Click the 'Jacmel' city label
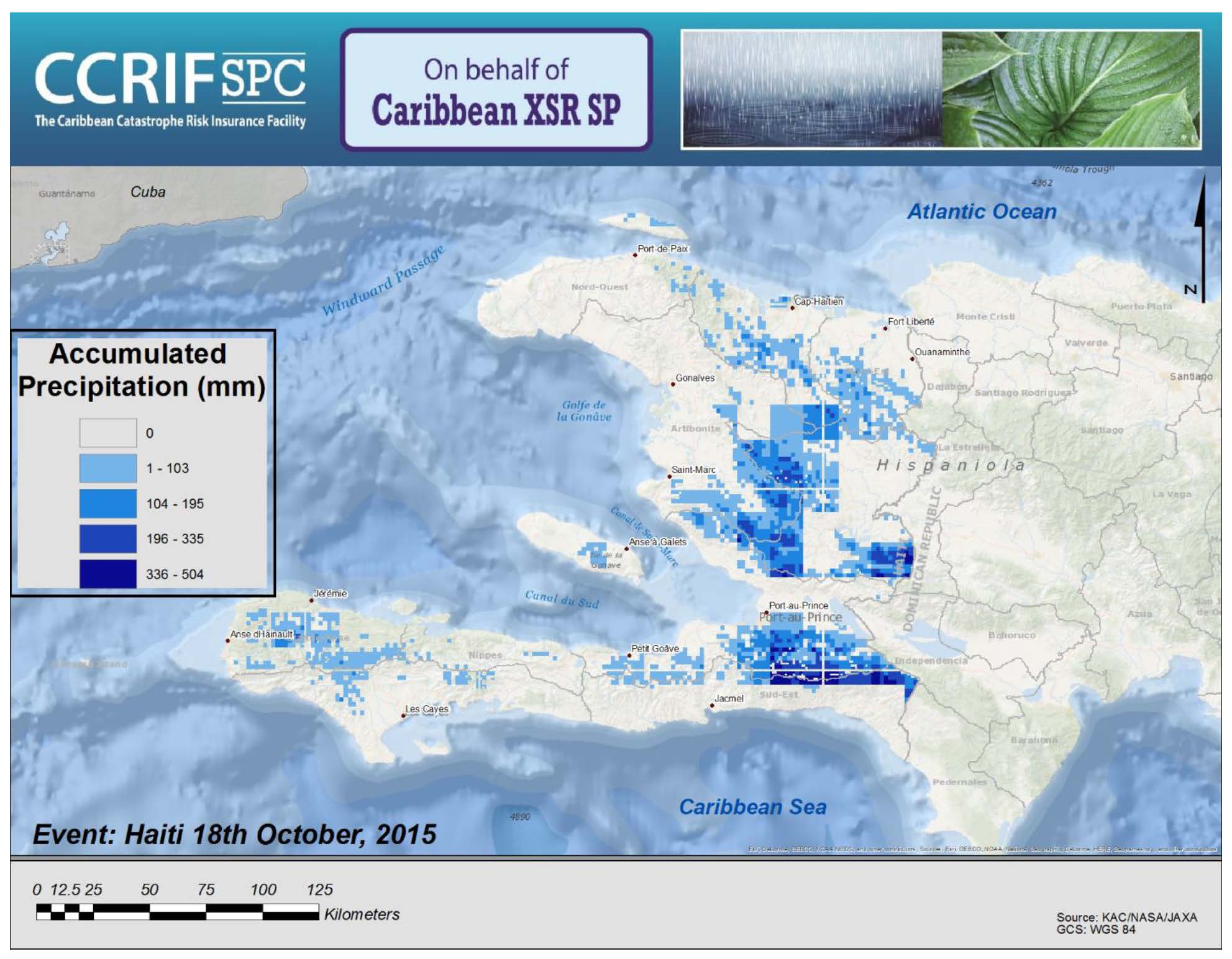 click(729, 698)
